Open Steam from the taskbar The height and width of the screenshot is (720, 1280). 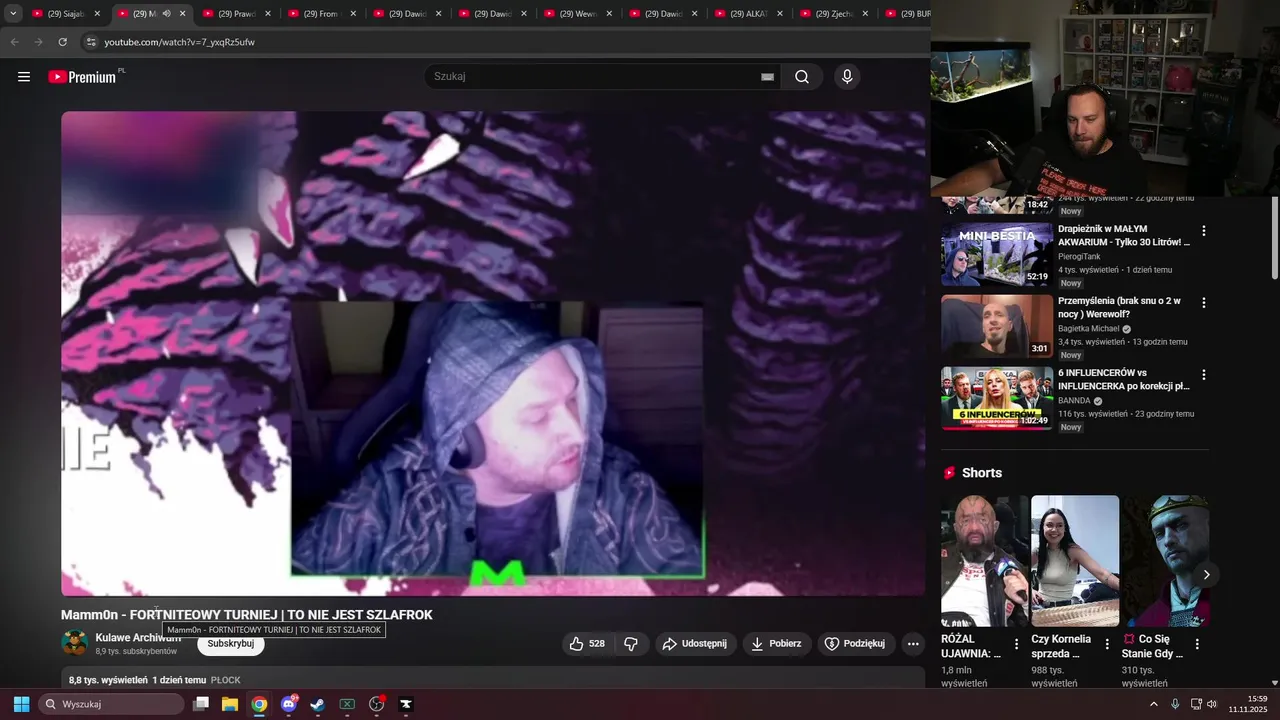click(x=317, y=704)
